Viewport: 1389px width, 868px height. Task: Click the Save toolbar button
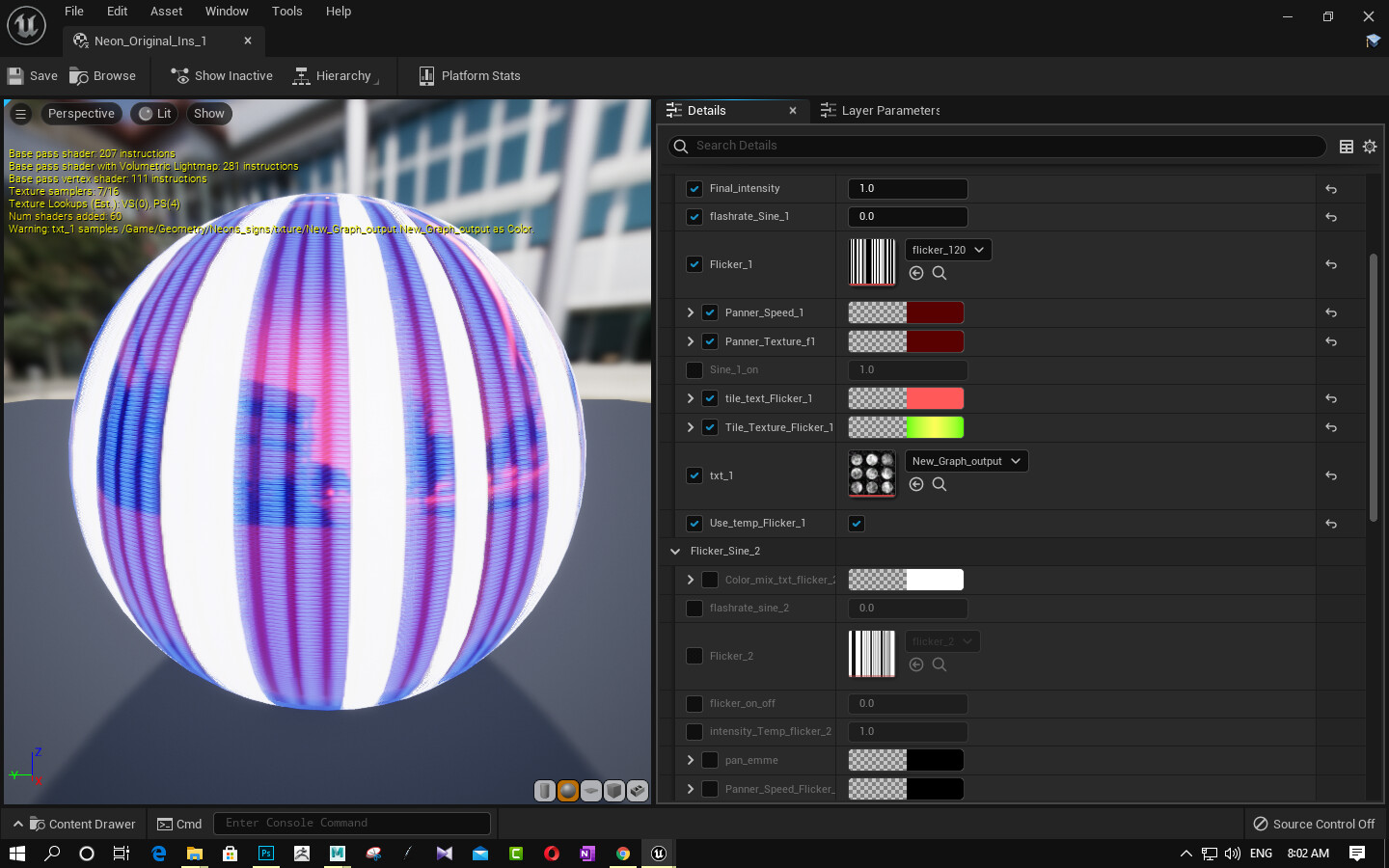click(33, 76)
